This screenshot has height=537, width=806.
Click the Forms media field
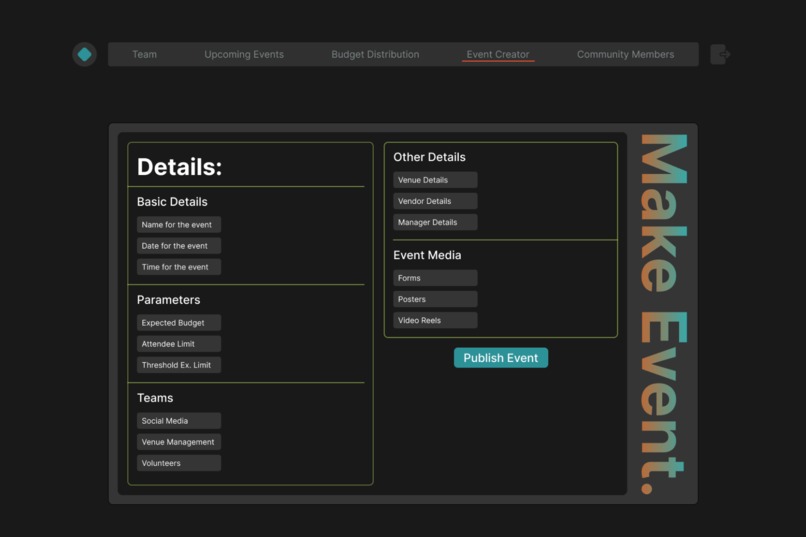pyautogui.click(x=435, y=278)
